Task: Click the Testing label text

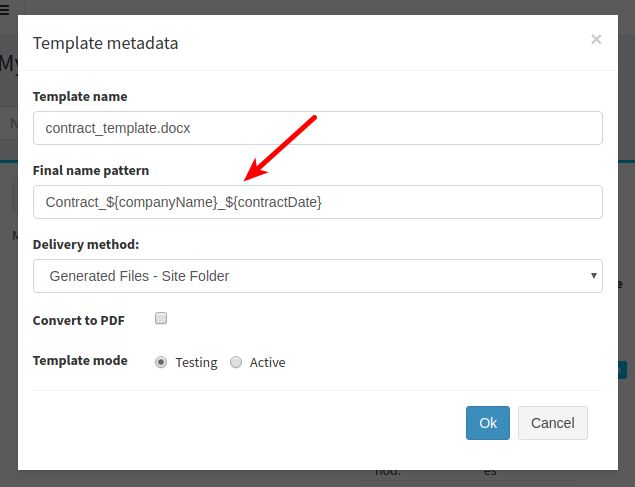Action: (196, 362)
